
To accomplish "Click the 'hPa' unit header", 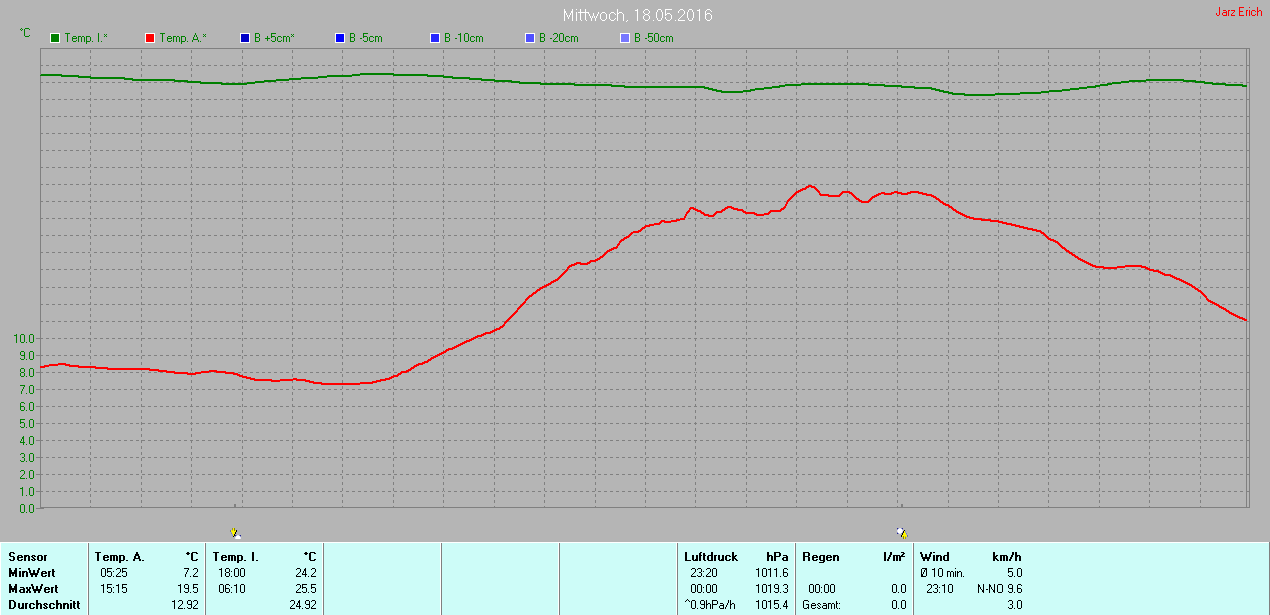I will coord(777,557).
